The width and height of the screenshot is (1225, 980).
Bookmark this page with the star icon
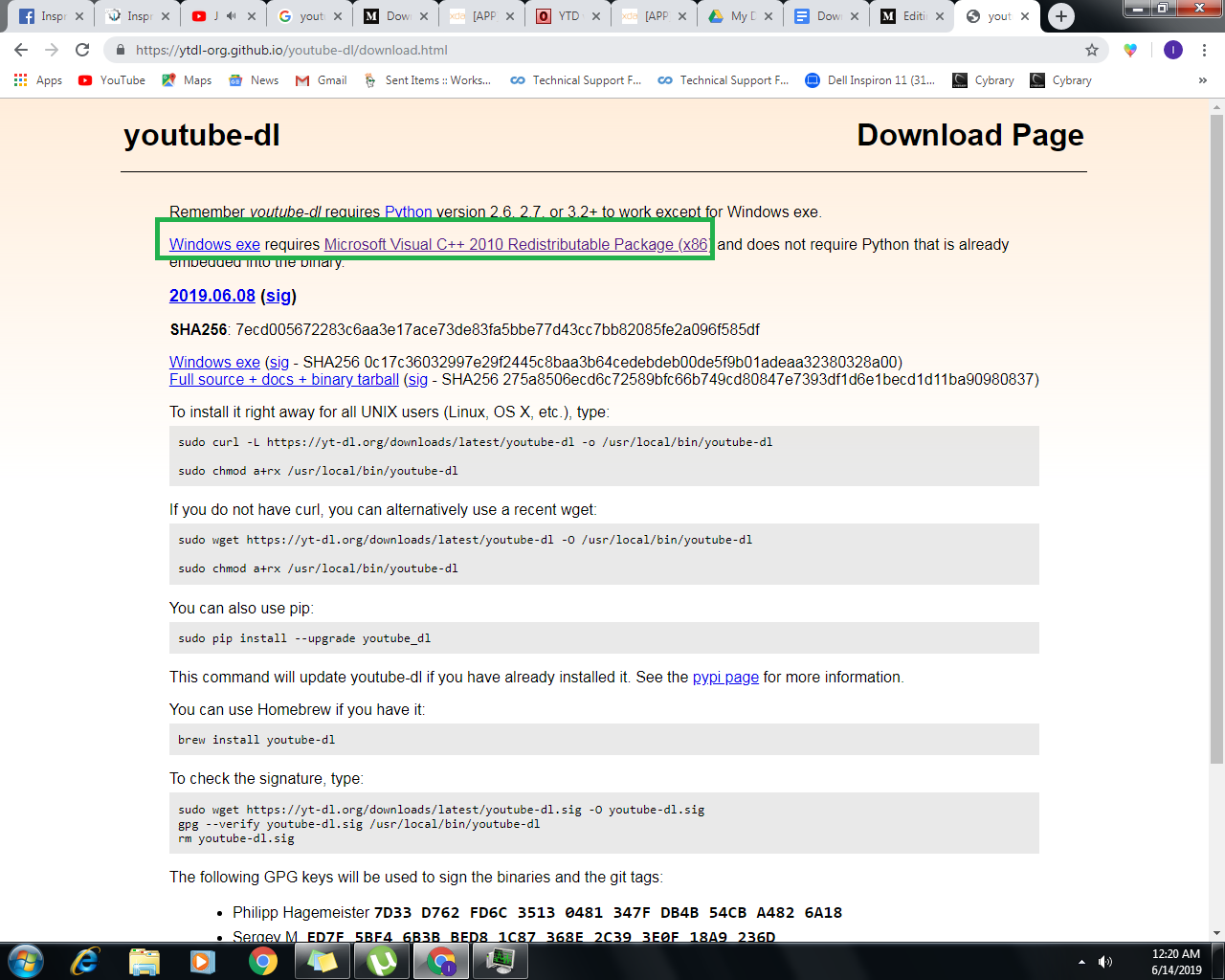click(1092, 50)
